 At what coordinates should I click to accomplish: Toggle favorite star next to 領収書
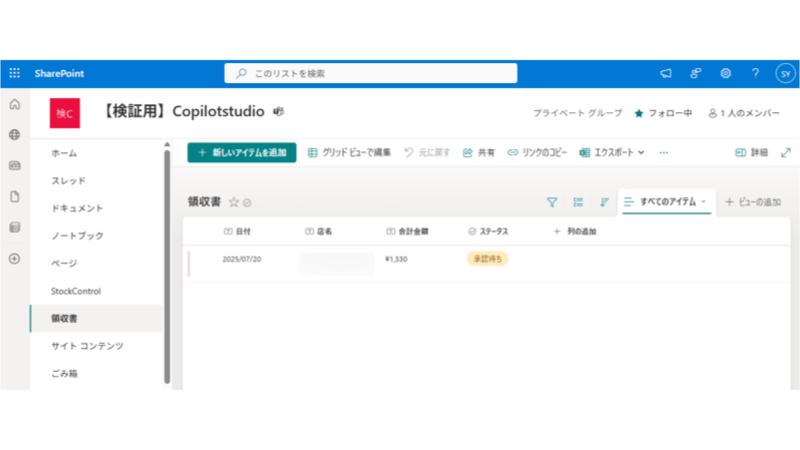(x=234, y=202)
